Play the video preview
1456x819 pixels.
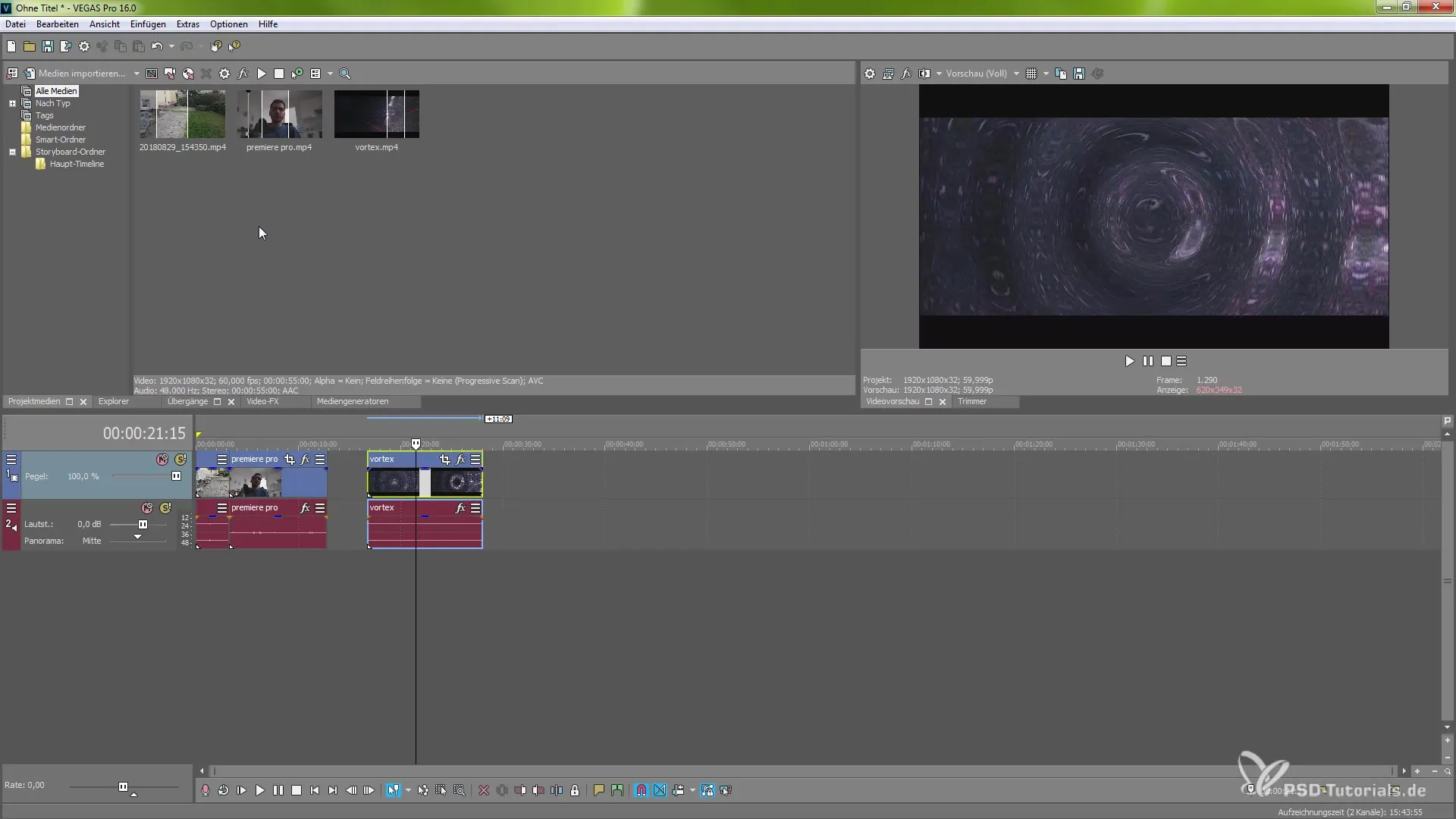tap(1129, 361)
